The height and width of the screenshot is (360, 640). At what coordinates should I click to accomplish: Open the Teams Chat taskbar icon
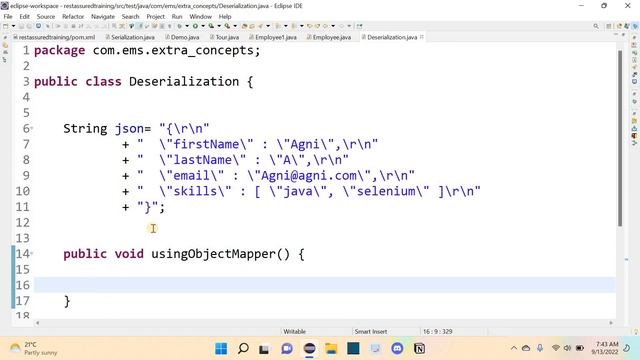(287, 349)
